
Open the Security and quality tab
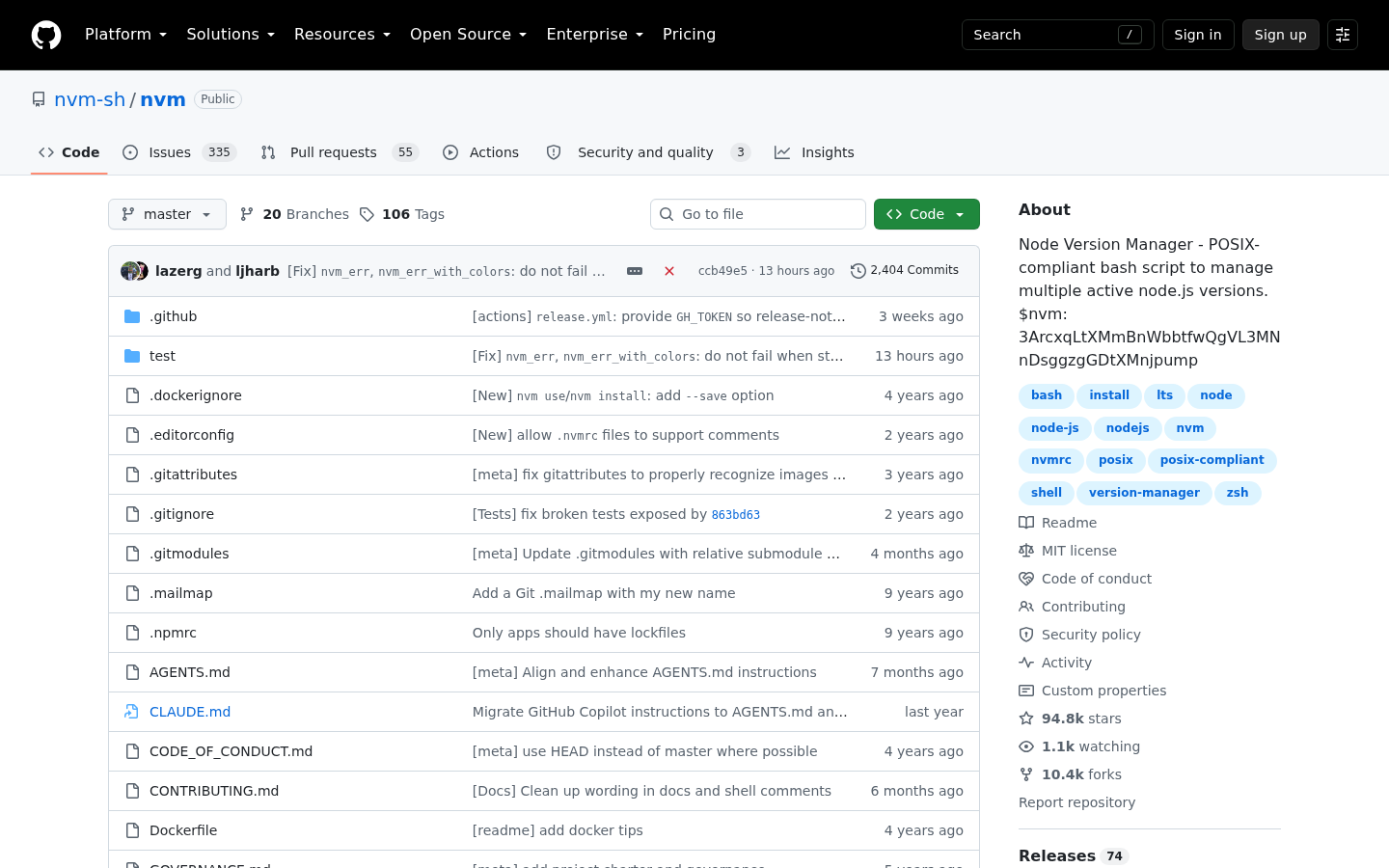[648, 152]
